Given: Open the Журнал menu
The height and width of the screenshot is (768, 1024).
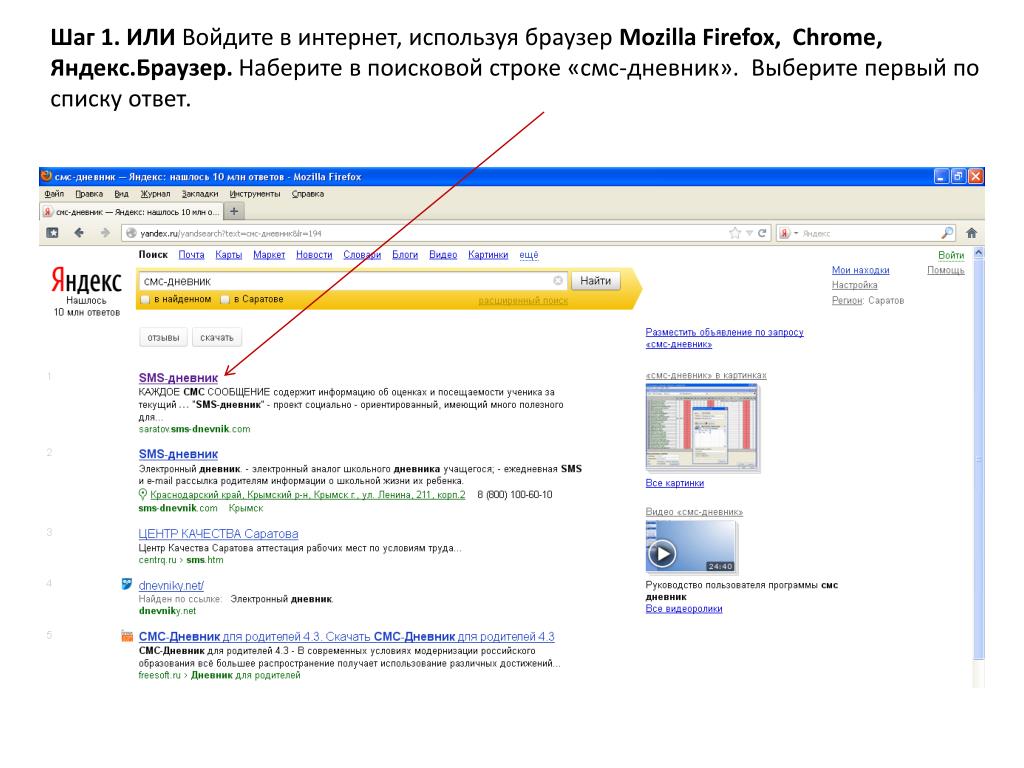Looking at the screenshot, I should [155, 194].
